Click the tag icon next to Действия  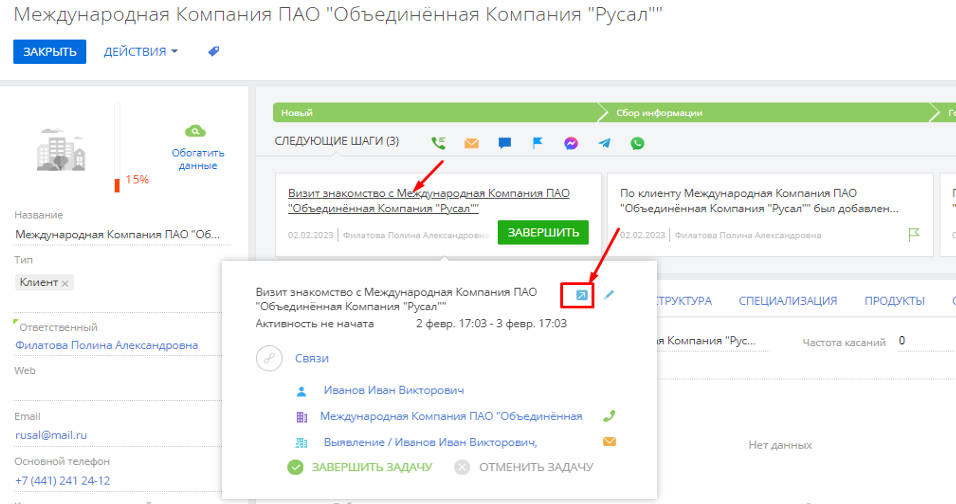click(x=213, y=51)
